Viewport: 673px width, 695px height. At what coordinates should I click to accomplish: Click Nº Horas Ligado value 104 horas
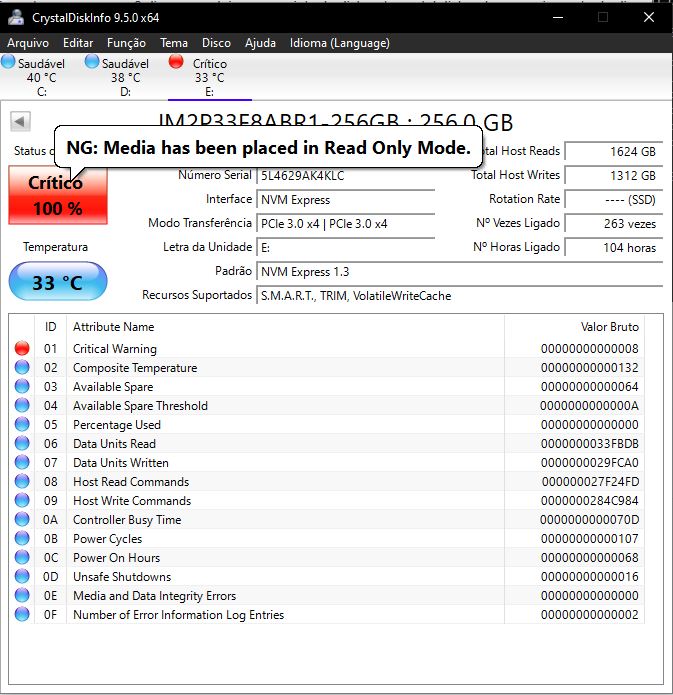tap(614, 247)
